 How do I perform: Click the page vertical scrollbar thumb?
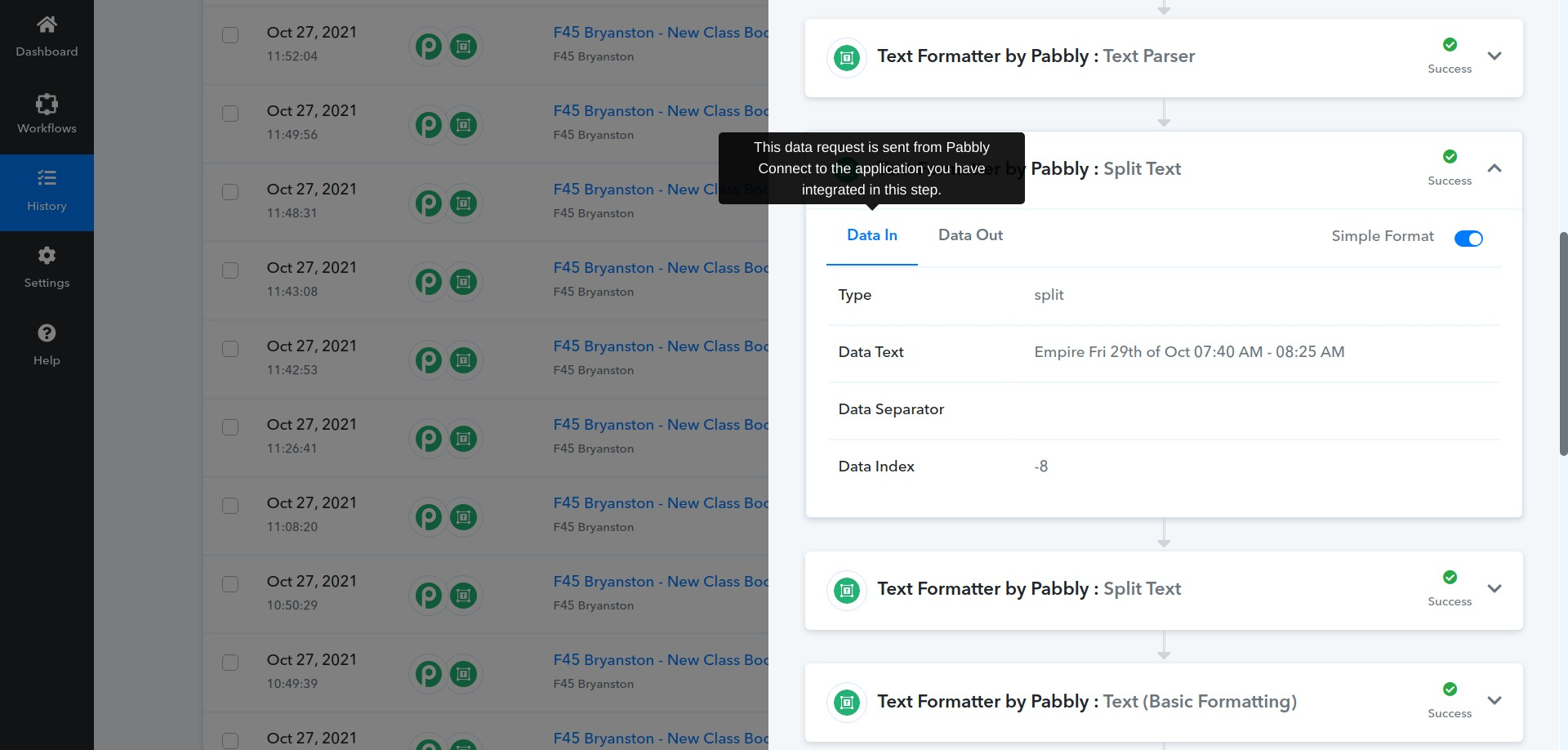point(1563,343)
